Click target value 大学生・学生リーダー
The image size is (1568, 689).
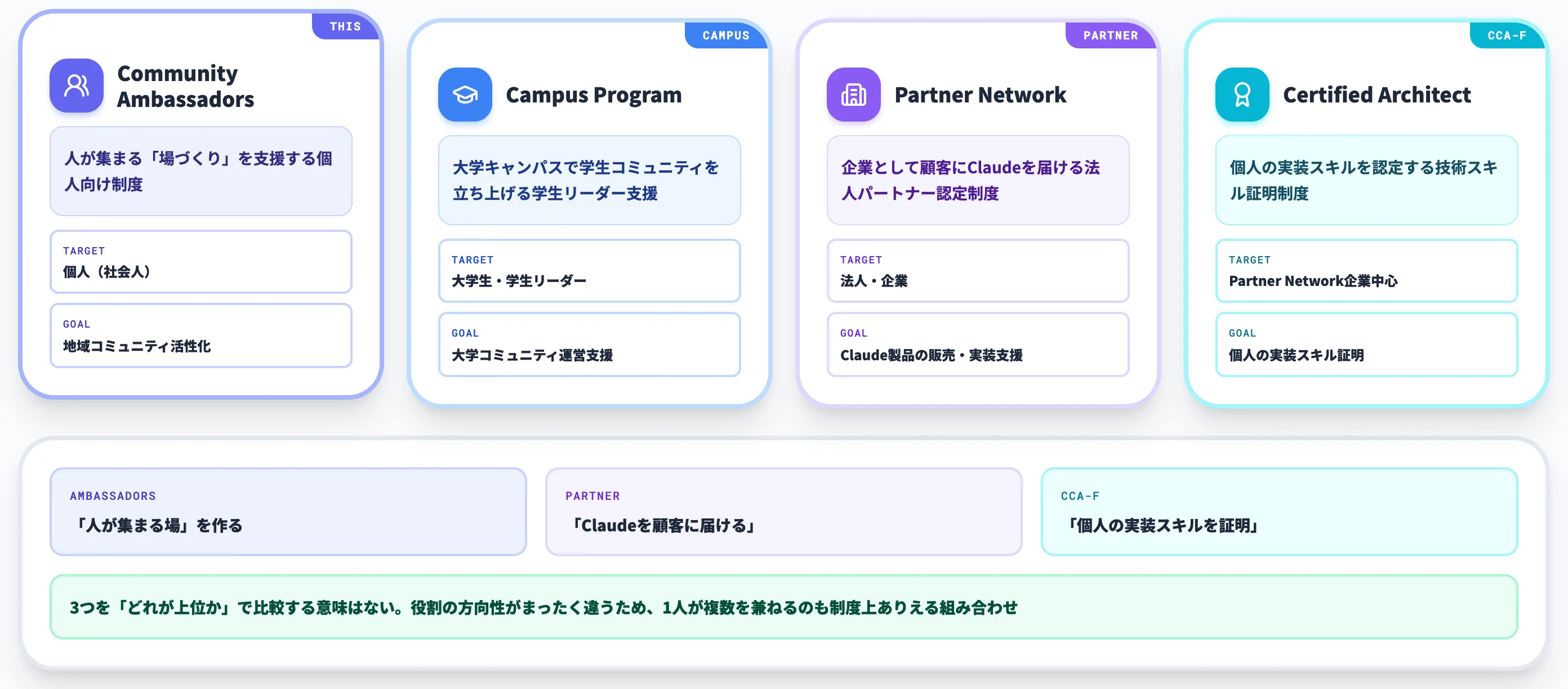pyautogui.click(x=519, y=281)
